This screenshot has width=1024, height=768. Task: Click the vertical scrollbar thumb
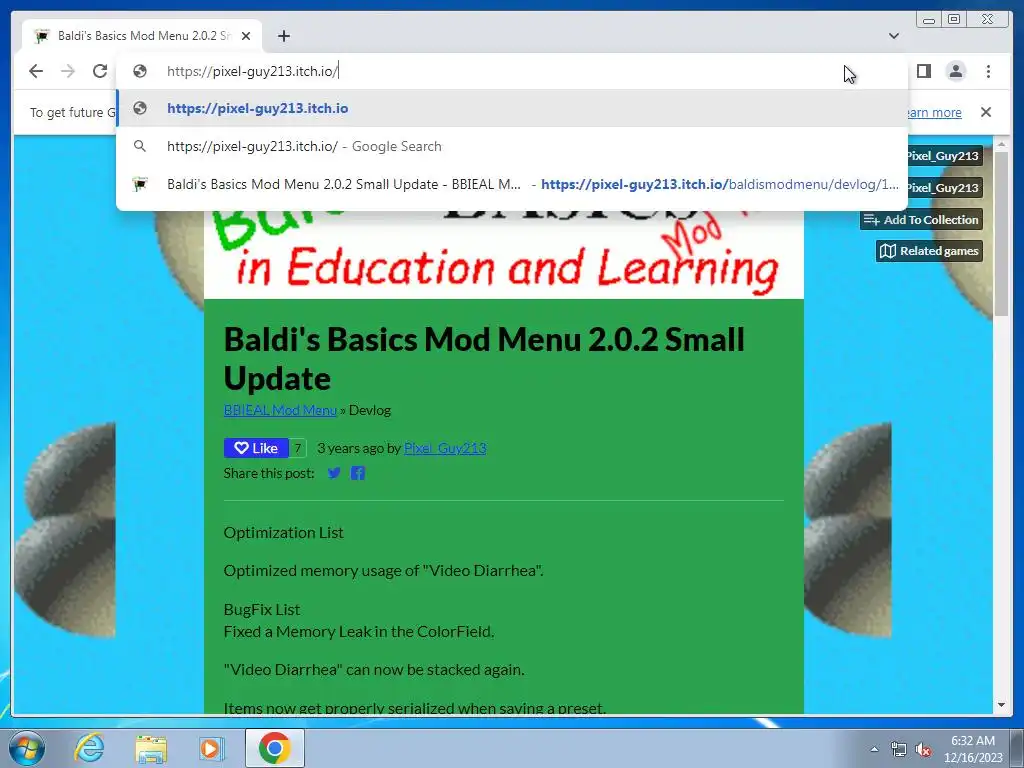1002,234
